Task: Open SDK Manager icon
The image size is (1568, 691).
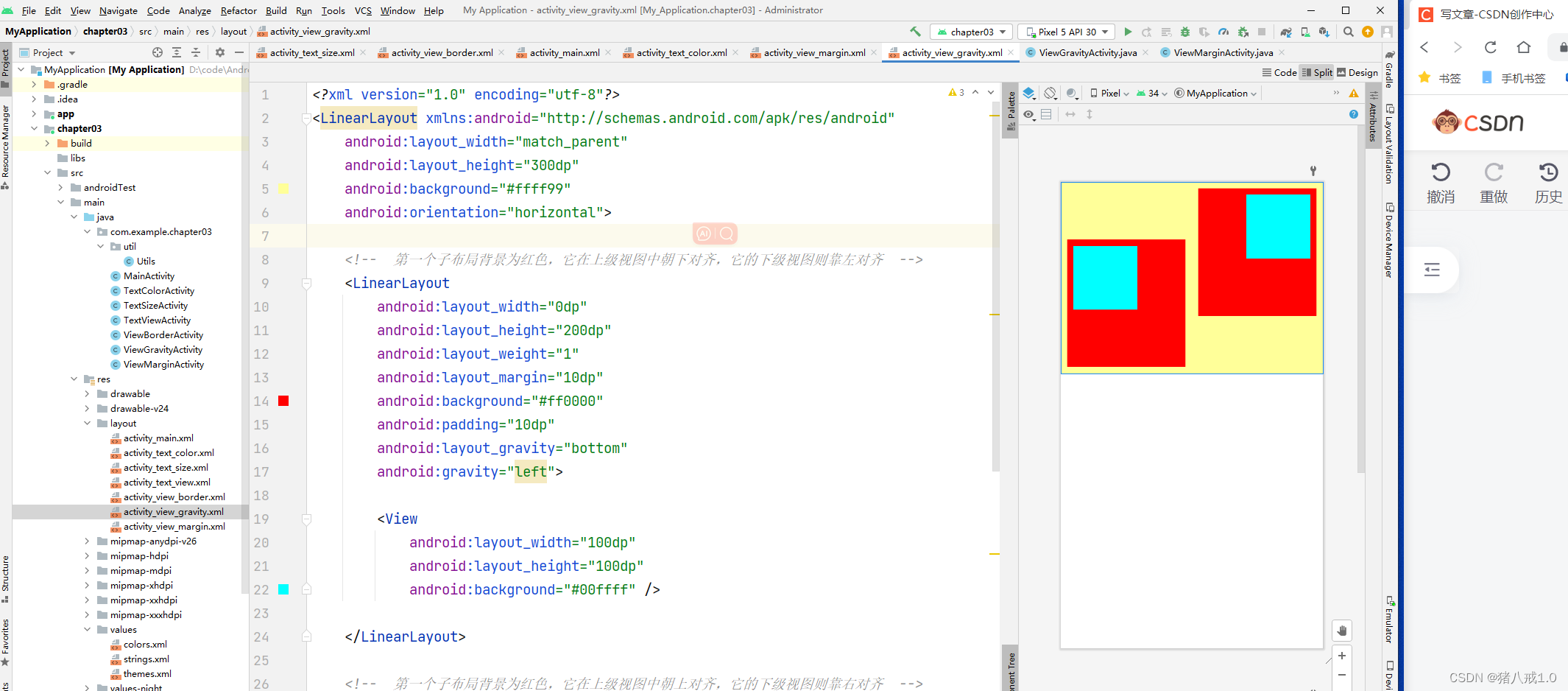Action: [x=1324, y=32]
